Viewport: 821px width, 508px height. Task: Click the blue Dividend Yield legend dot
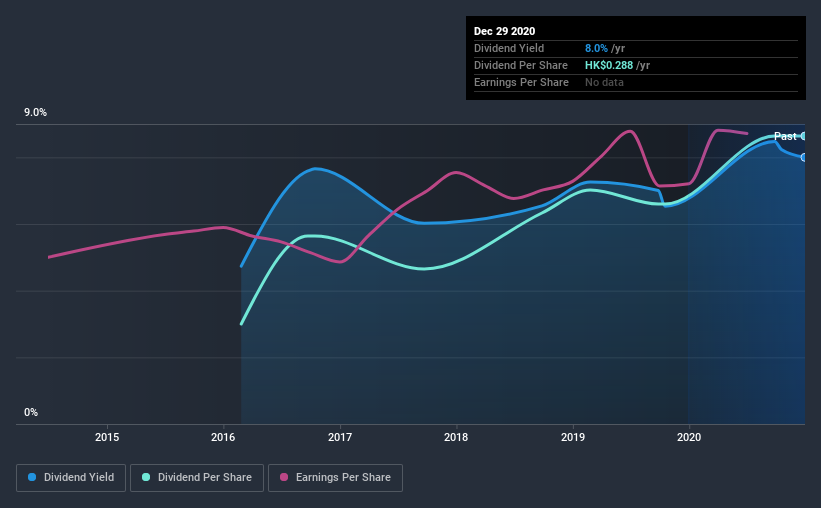tap(32, 477)
